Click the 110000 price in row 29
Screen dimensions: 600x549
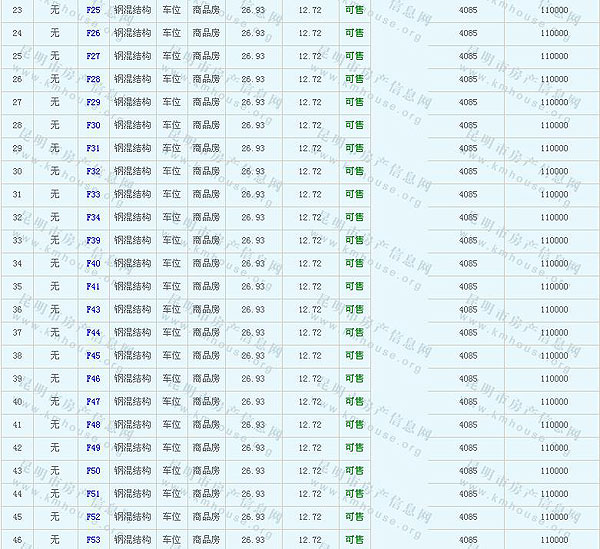click(553, 148)
